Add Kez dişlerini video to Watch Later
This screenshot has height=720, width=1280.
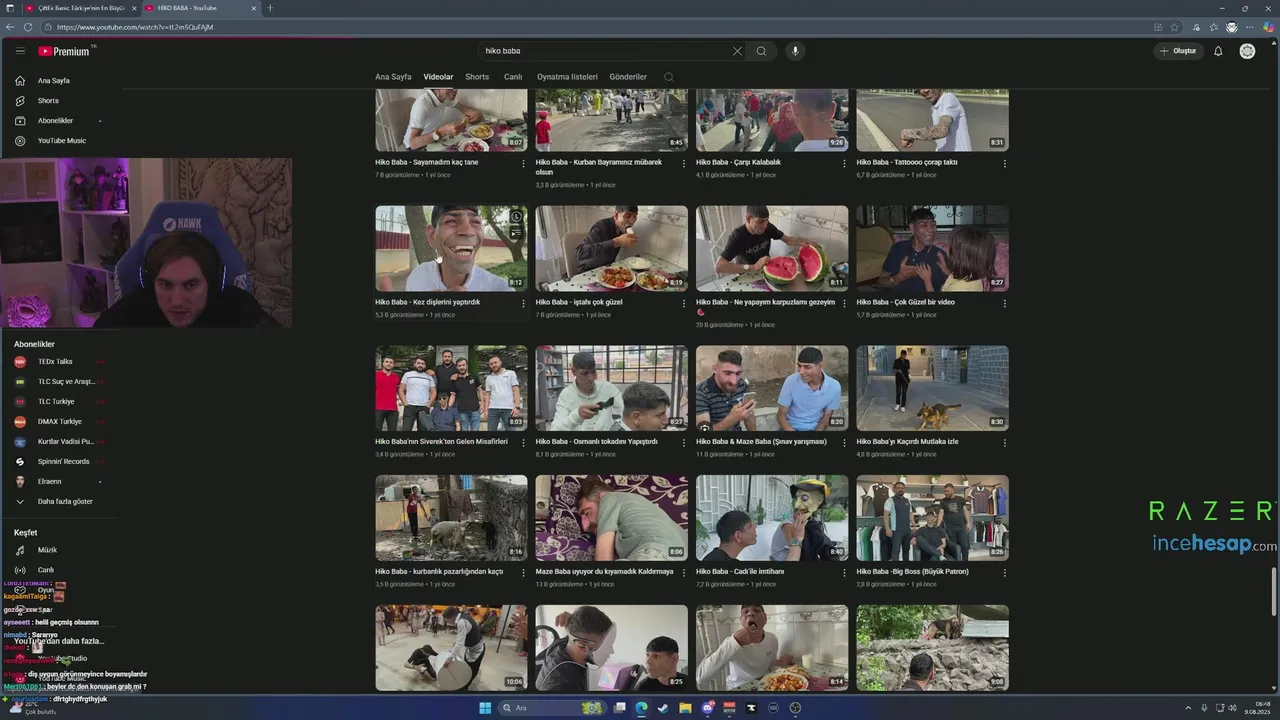(516, 217)
